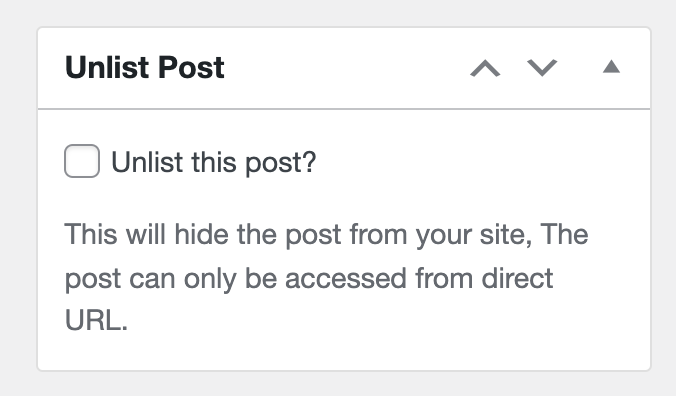Select the downward chevron in header
This screenshot has width=676, height=396.
click(542, 68)
